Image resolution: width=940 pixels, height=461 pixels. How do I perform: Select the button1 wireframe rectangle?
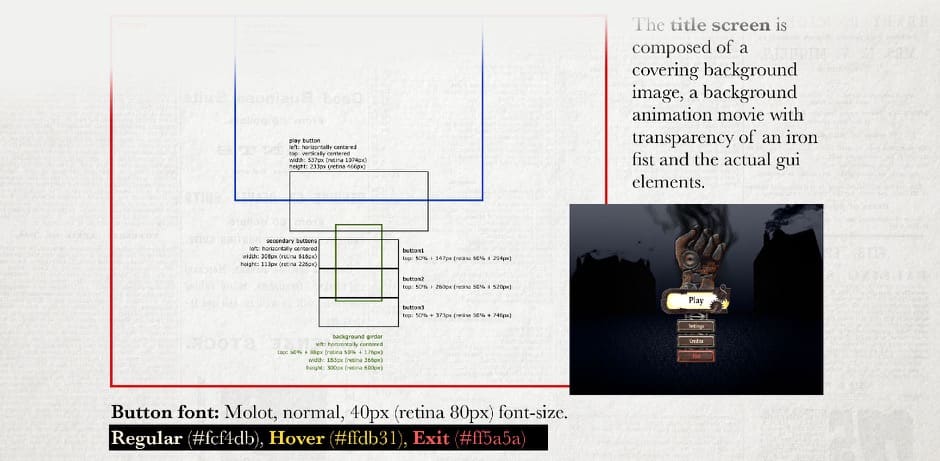327,255
